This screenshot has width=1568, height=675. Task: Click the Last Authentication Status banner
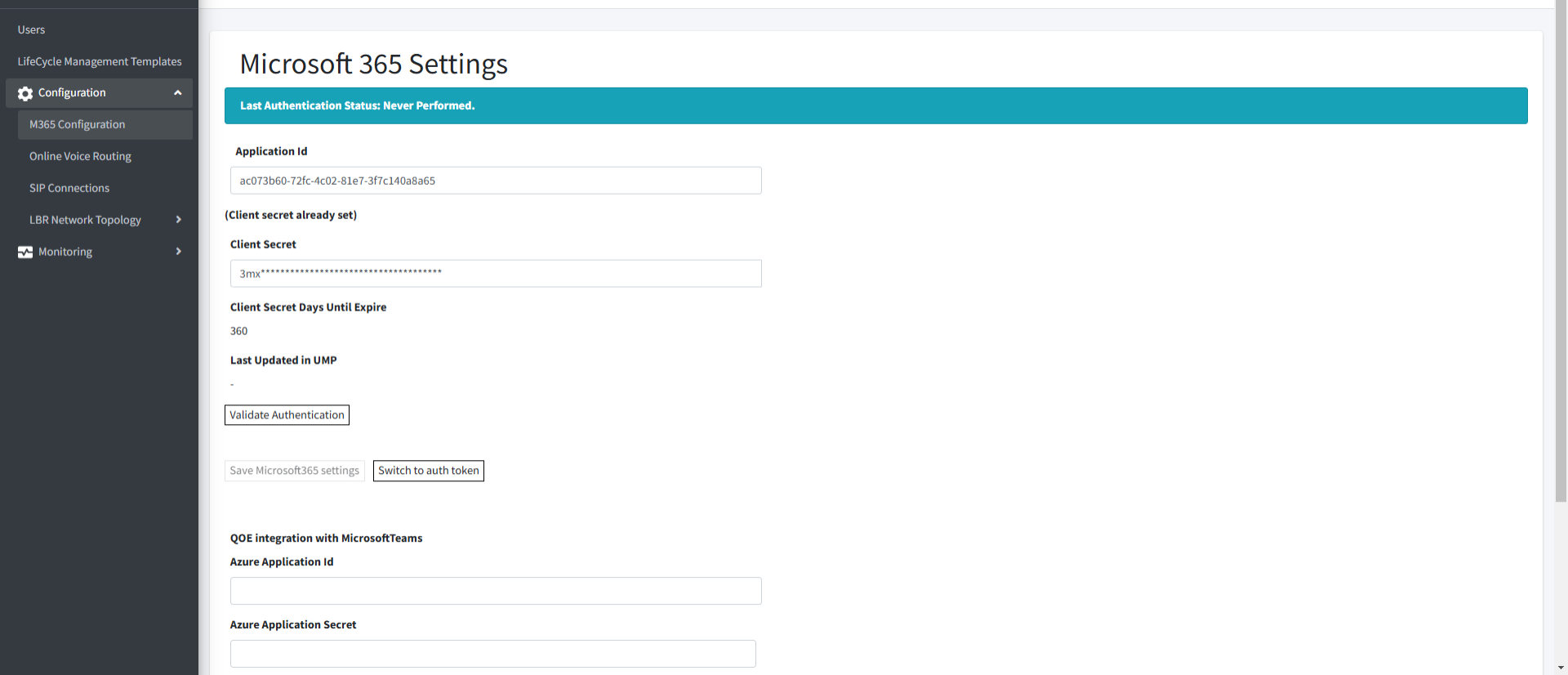click(x=875, y=106)
